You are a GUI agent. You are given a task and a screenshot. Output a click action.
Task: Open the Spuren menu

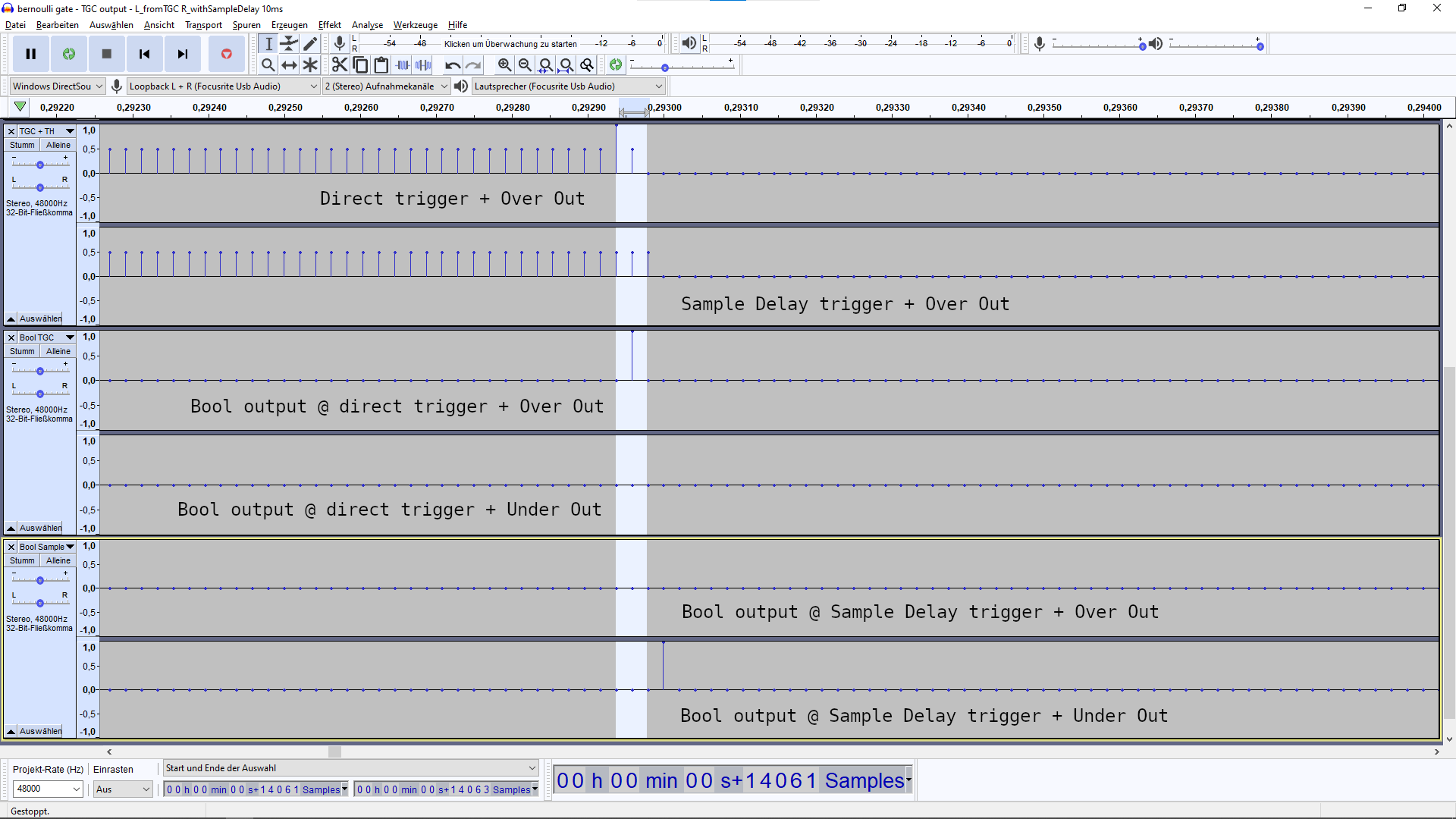coord(246,25)
